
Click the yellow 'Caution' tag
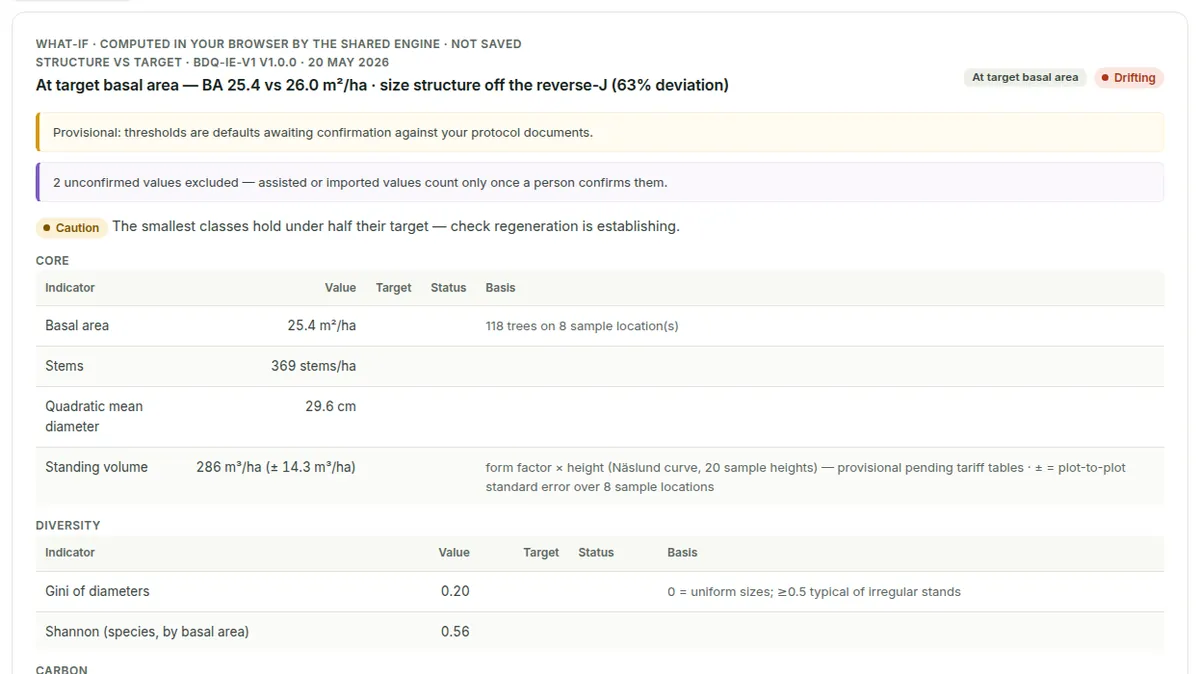coord(71,228)
